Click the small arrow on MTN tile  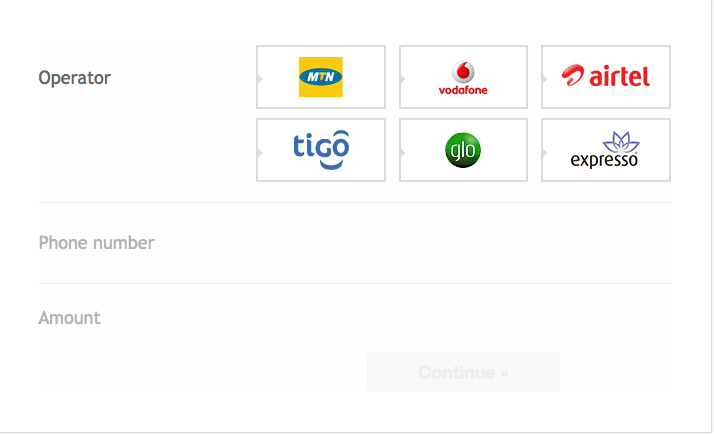(260, 79)
